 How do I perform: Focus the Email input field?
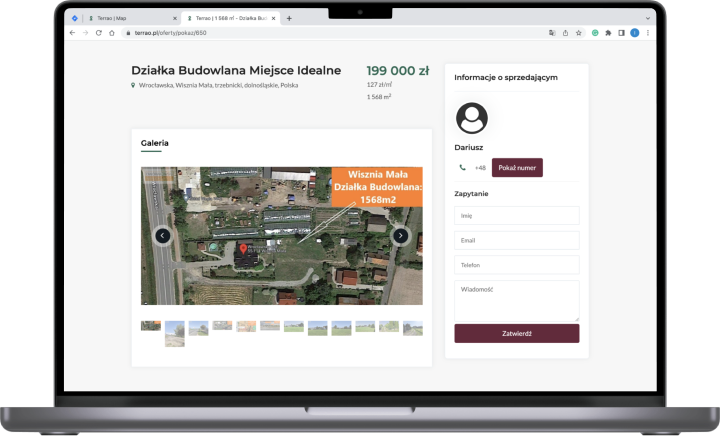pyautogui.click(x=517, y=240)
